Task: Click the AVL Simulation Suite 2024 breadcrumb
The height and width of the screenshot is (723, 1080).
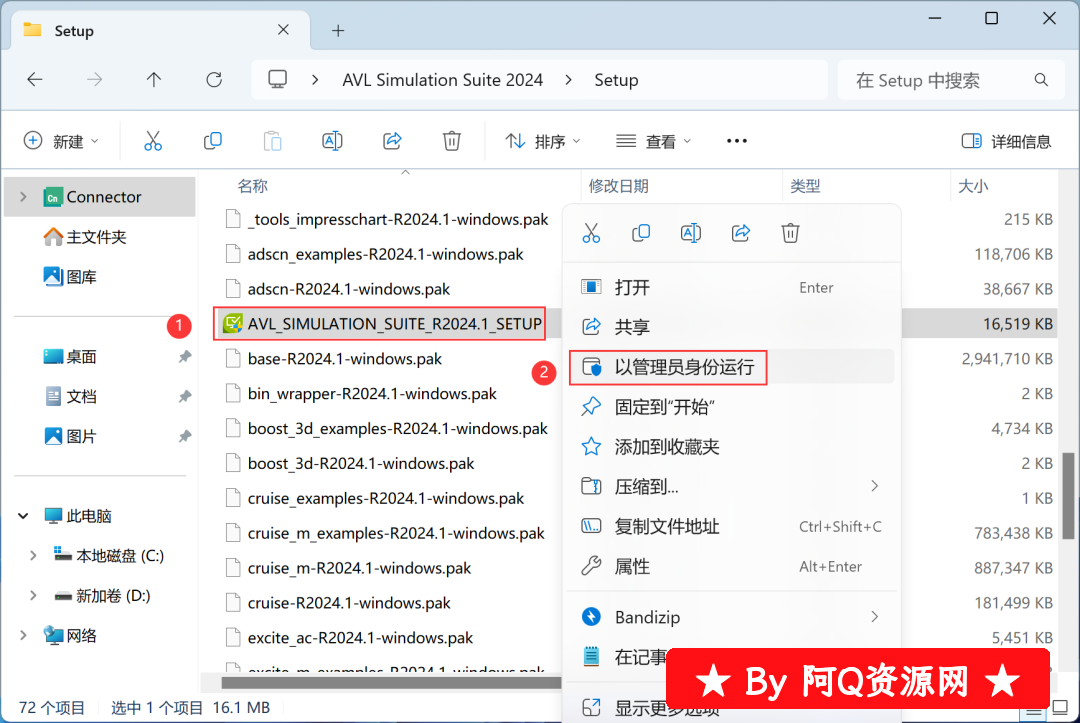Action: click(x=443, y=80)
